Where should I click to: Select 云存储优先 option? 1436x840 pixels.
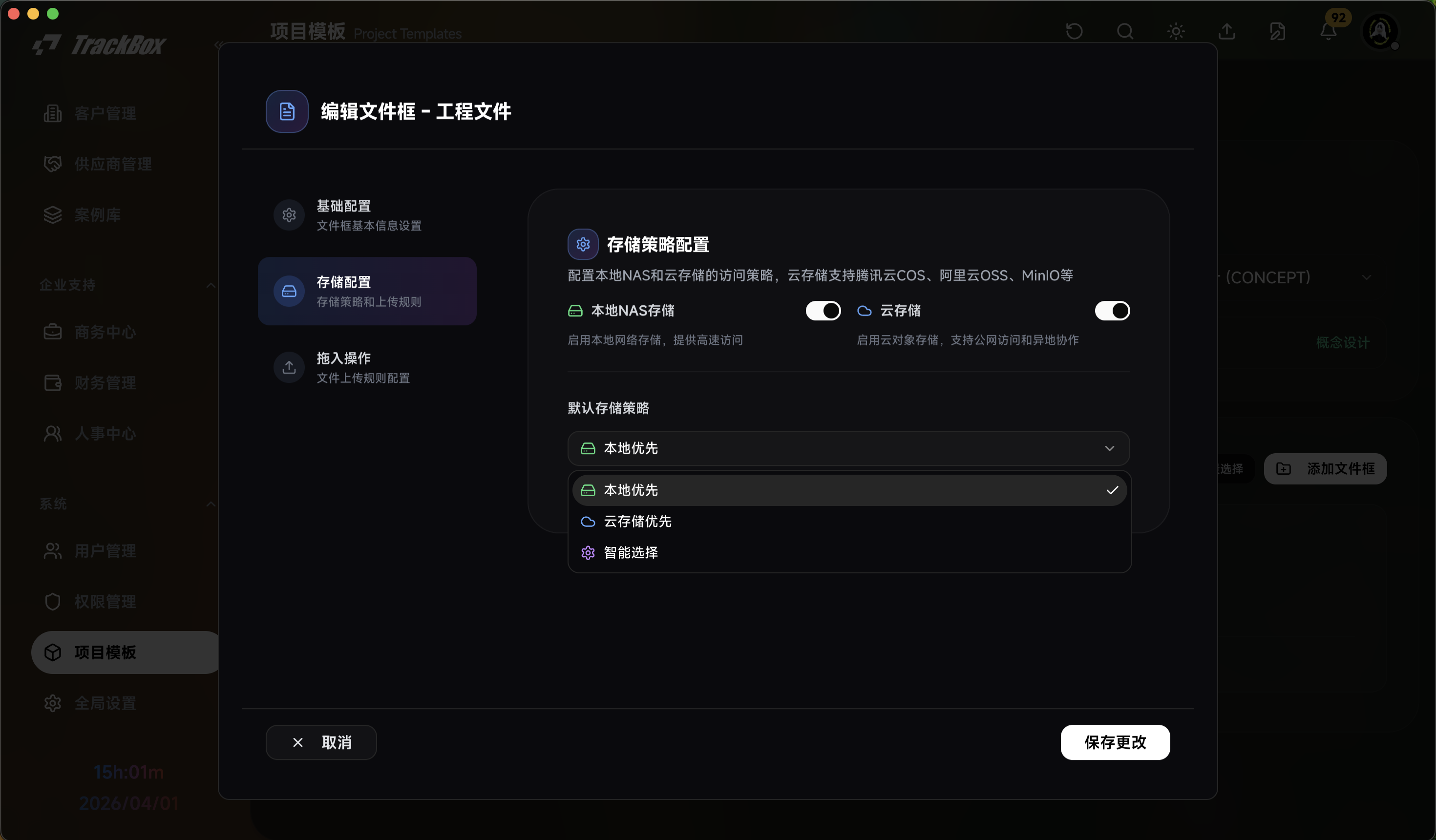pos(849,522)
